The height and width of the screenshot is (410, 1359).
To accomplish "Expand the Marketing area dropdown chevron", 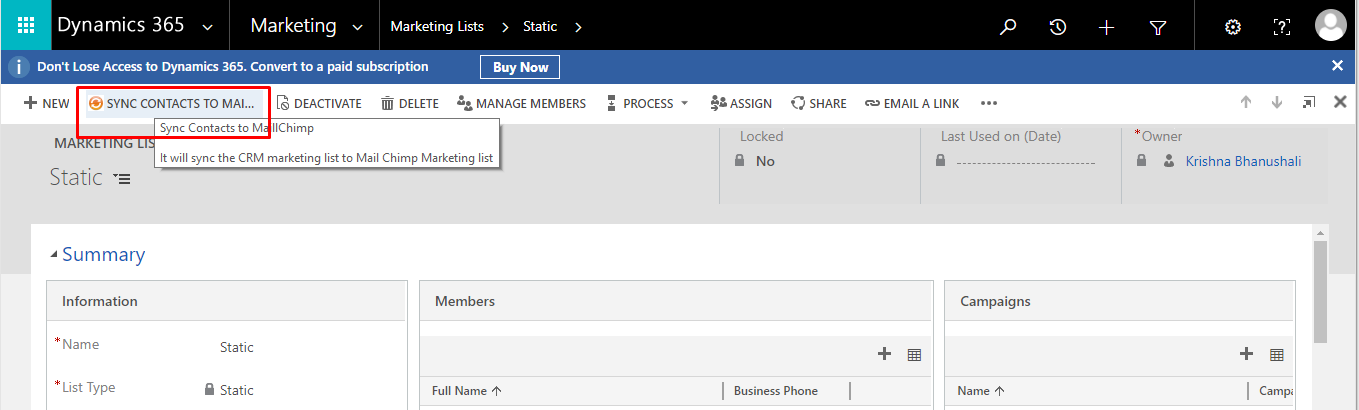I will (357, 27).
